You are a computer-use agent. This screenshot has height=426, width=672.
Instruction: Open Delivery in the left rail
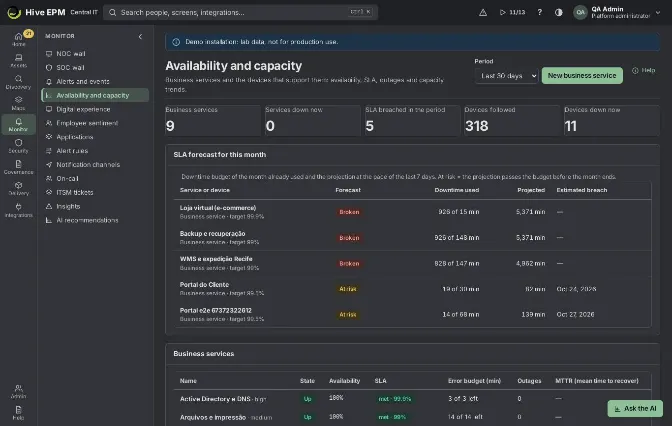coord(18,189)
